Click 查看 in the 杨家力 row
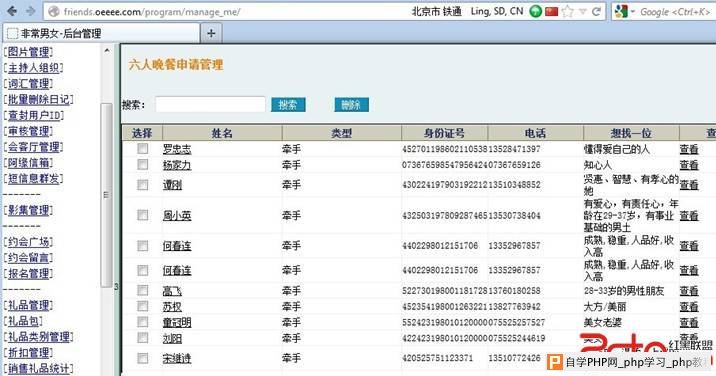Image resolution: width=716 pixels, height=376 pixels. (689, 164)
